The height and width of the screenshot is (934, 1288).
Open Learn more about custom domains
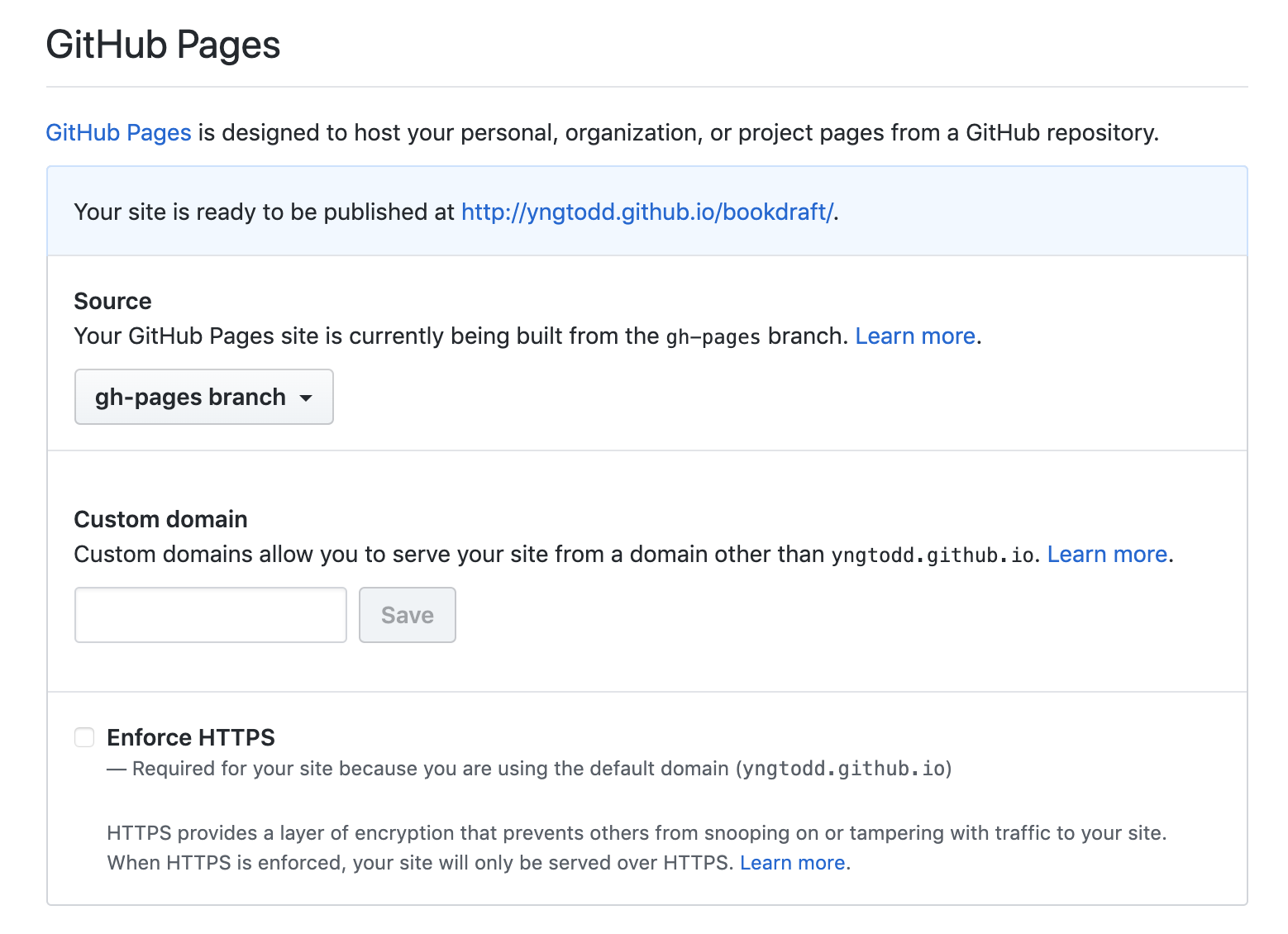click(1107, 554)
